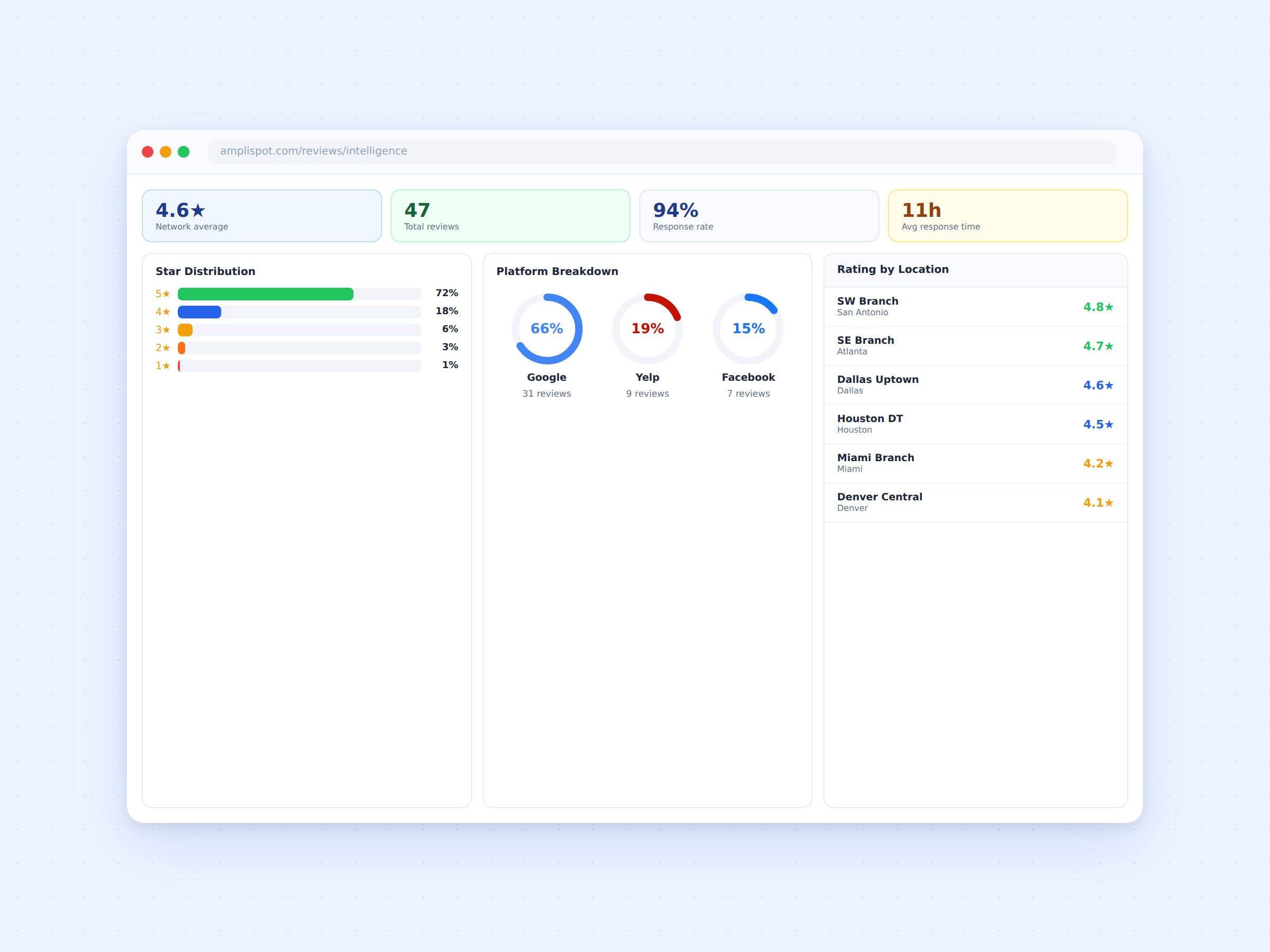Viewport: 1270px width, 952px height.
Task: Click the SW Branch 4.8 star rating
Action: 1098,307
